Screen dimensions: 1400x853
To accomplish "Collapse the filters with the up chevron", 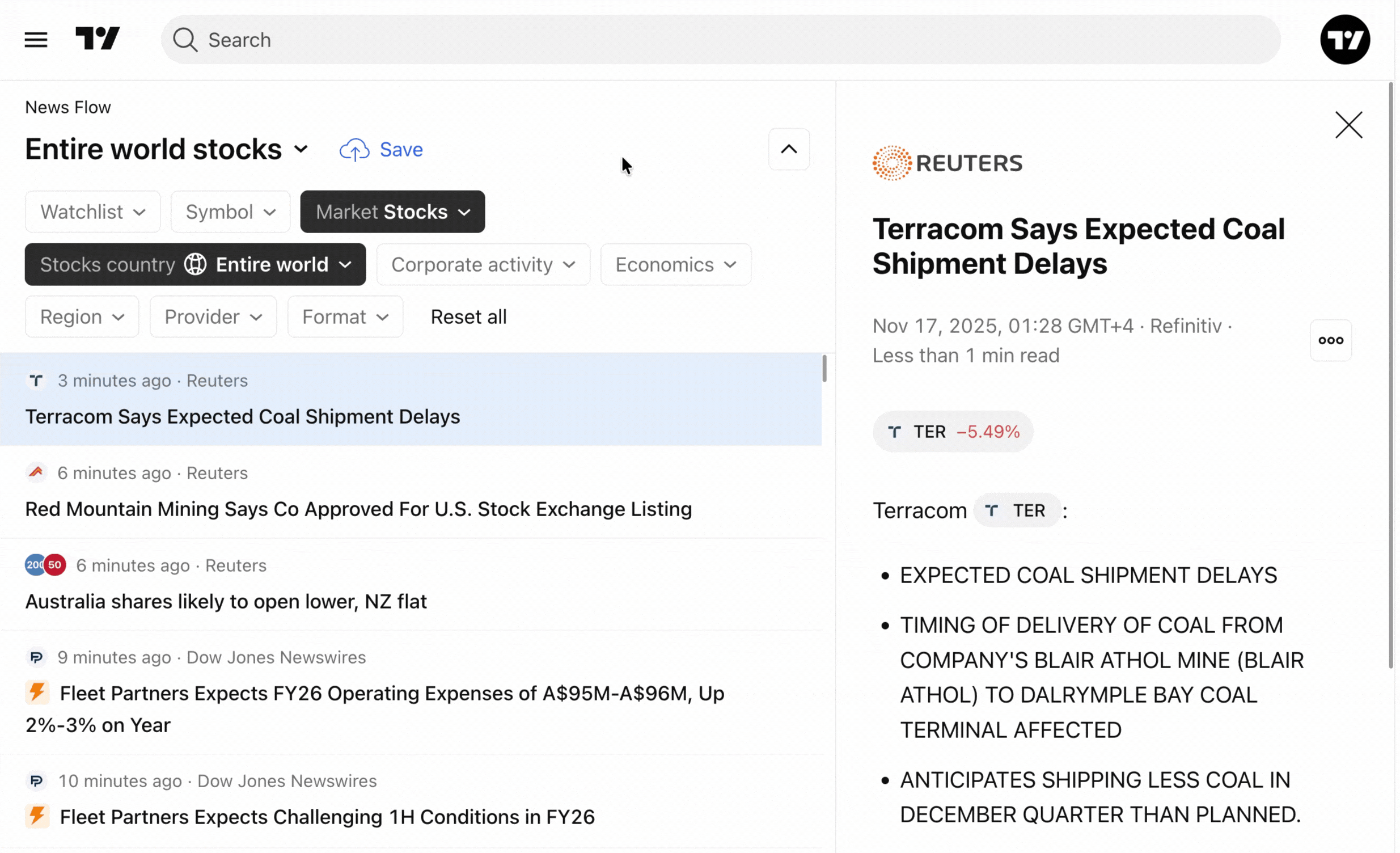I will coord(789,150).
